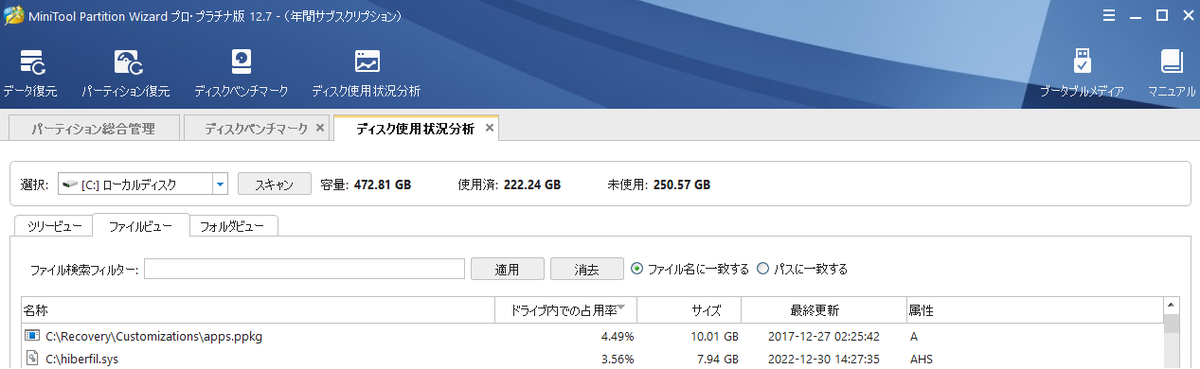
Task: Open ディスク使用状況分析 toolbar icon
Action: 366,74
